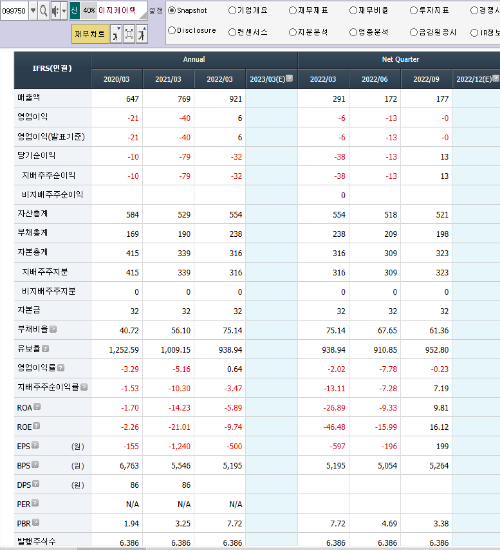
Task: Open help icon next to 유보율
Action: coord(45,348)
